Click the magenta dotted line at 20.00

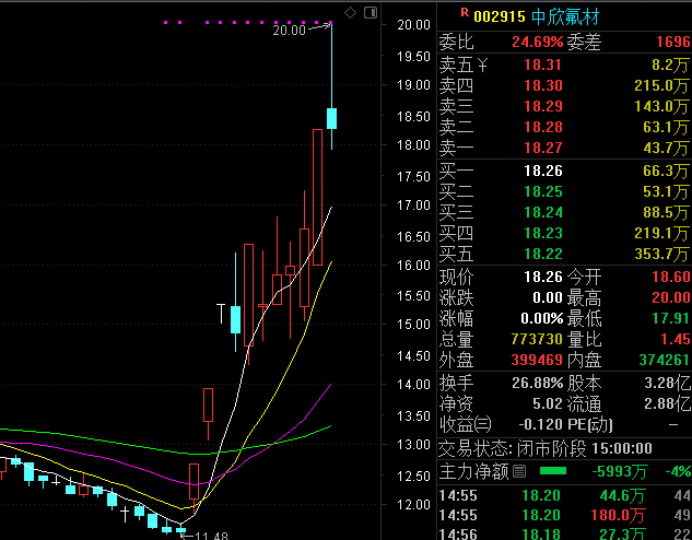[x=247, y=22]
